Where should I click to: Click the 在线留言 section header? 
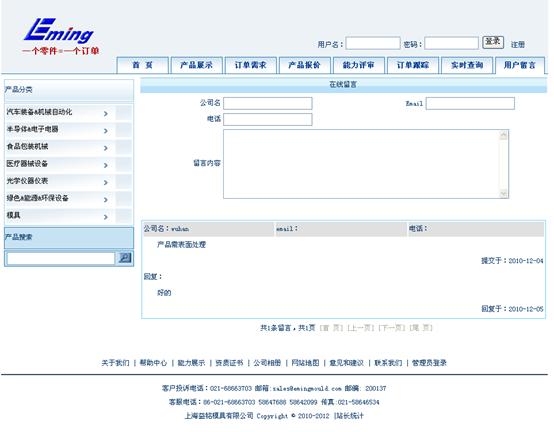[x=343, y=84]
